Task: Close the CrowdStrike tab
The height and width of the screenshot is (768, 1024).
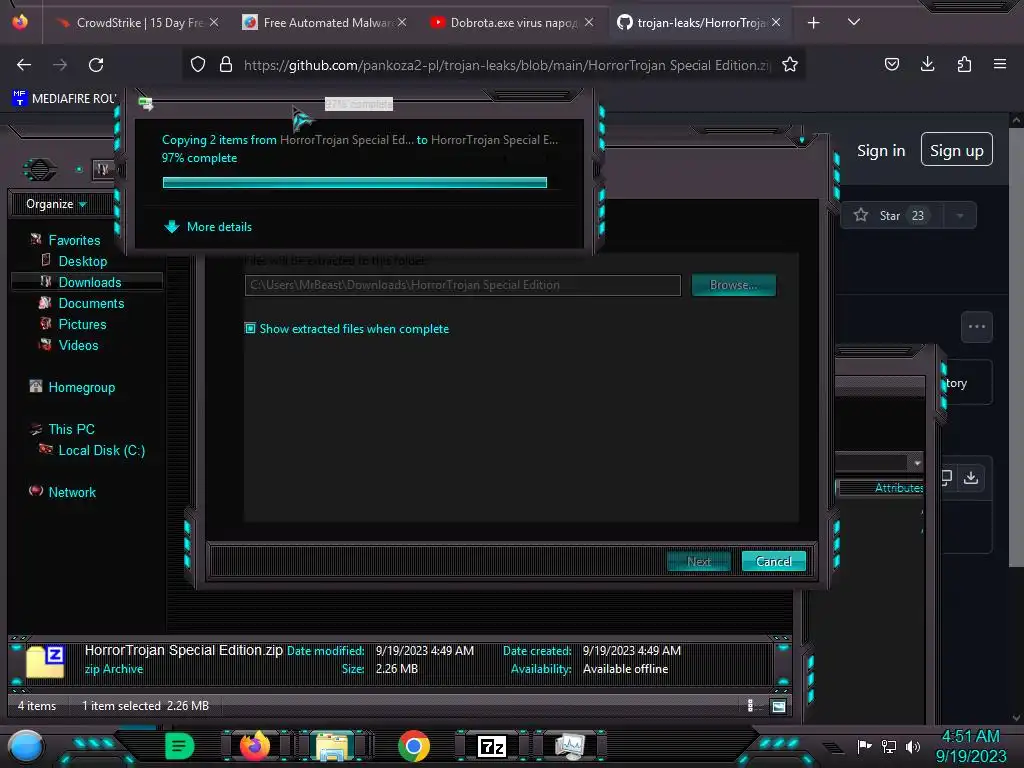Action: pos(214,22)
